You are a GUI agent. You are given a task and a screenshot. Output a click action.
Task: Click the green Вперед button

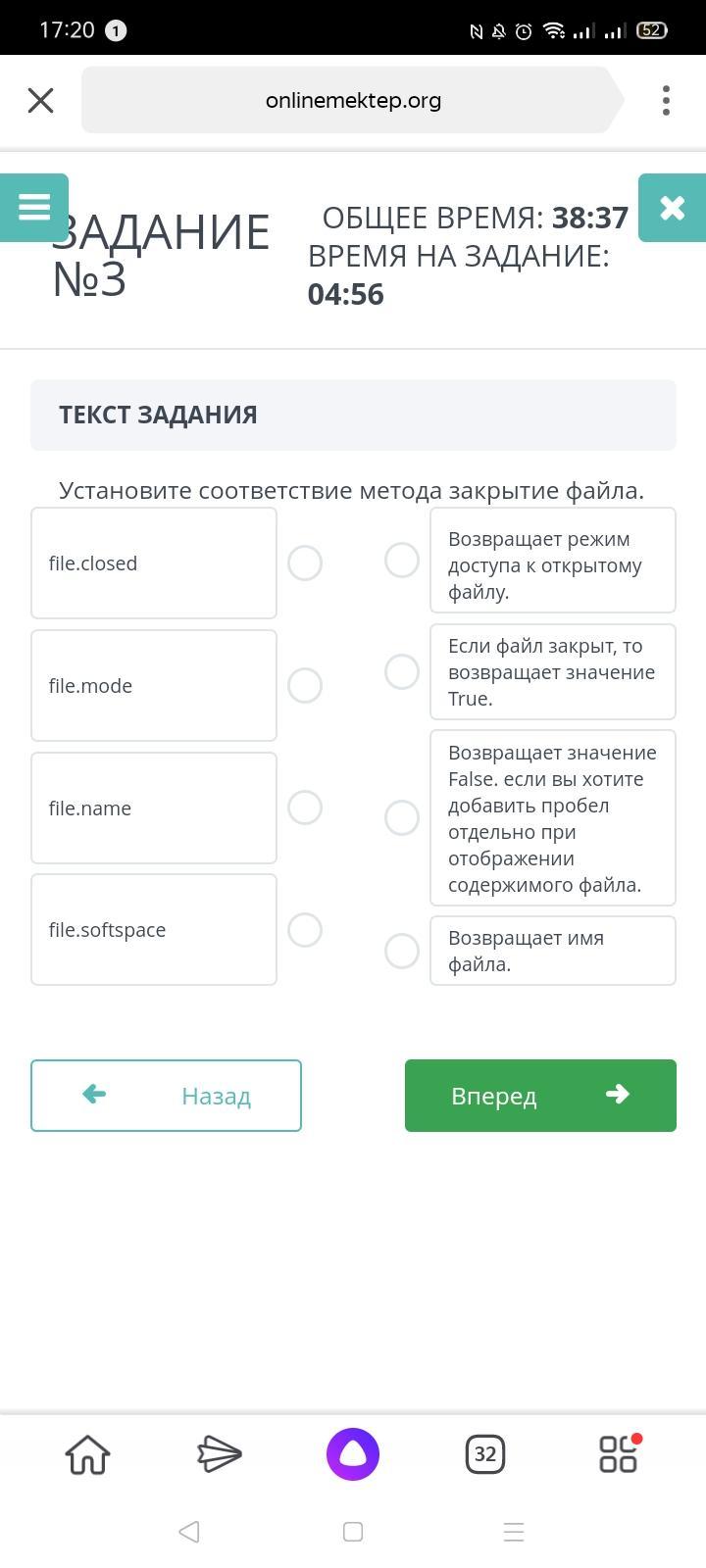540,1096
